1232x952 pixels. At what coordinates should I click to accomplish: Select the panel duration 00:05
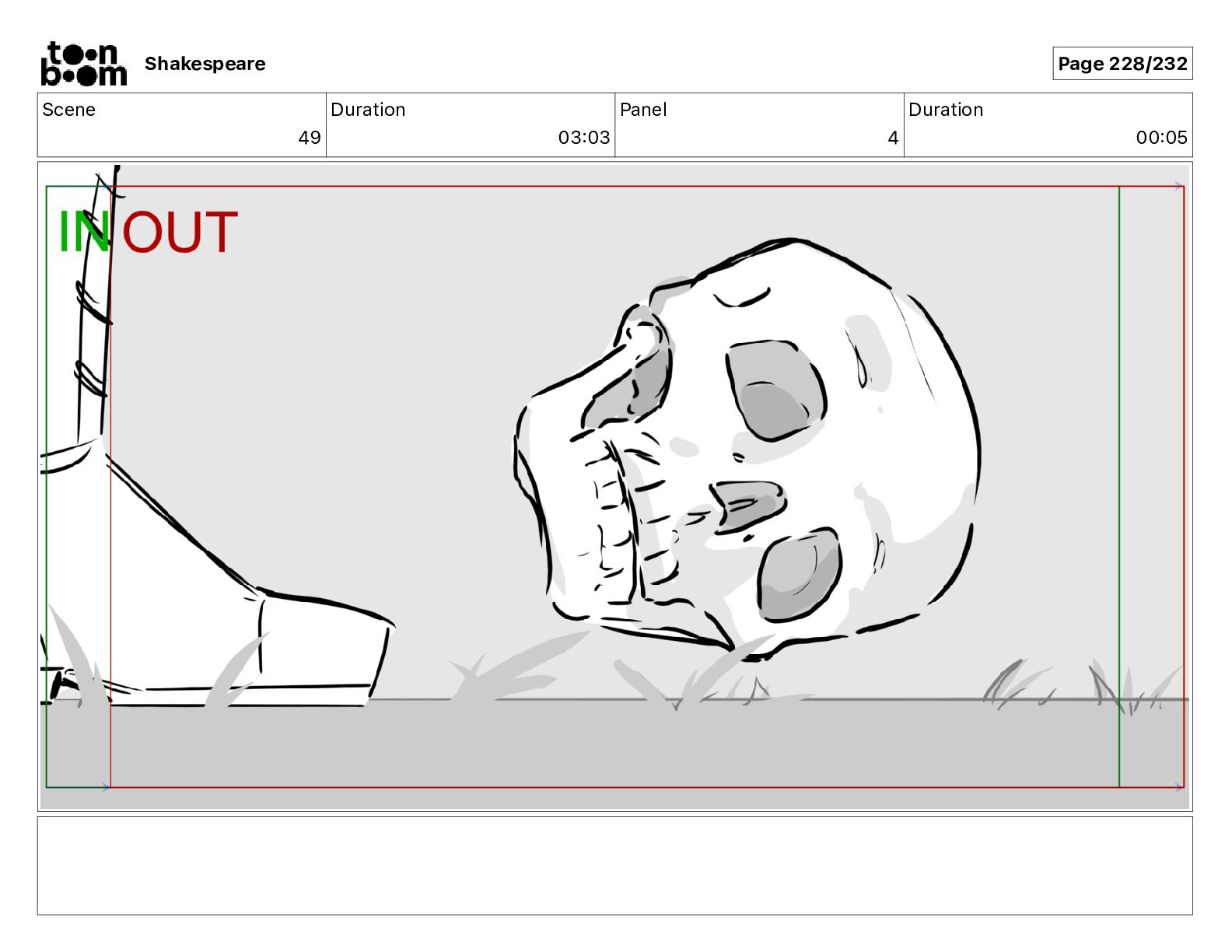[x=1161, y=138]
